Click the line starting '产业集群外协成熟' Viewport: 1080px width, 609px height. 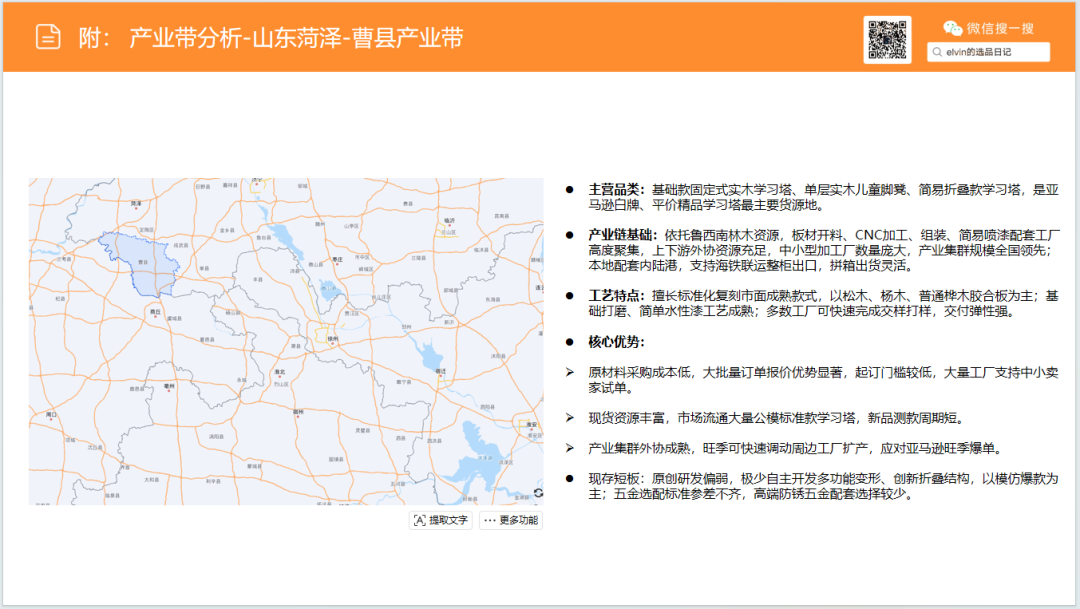click(x=798, y=448)
